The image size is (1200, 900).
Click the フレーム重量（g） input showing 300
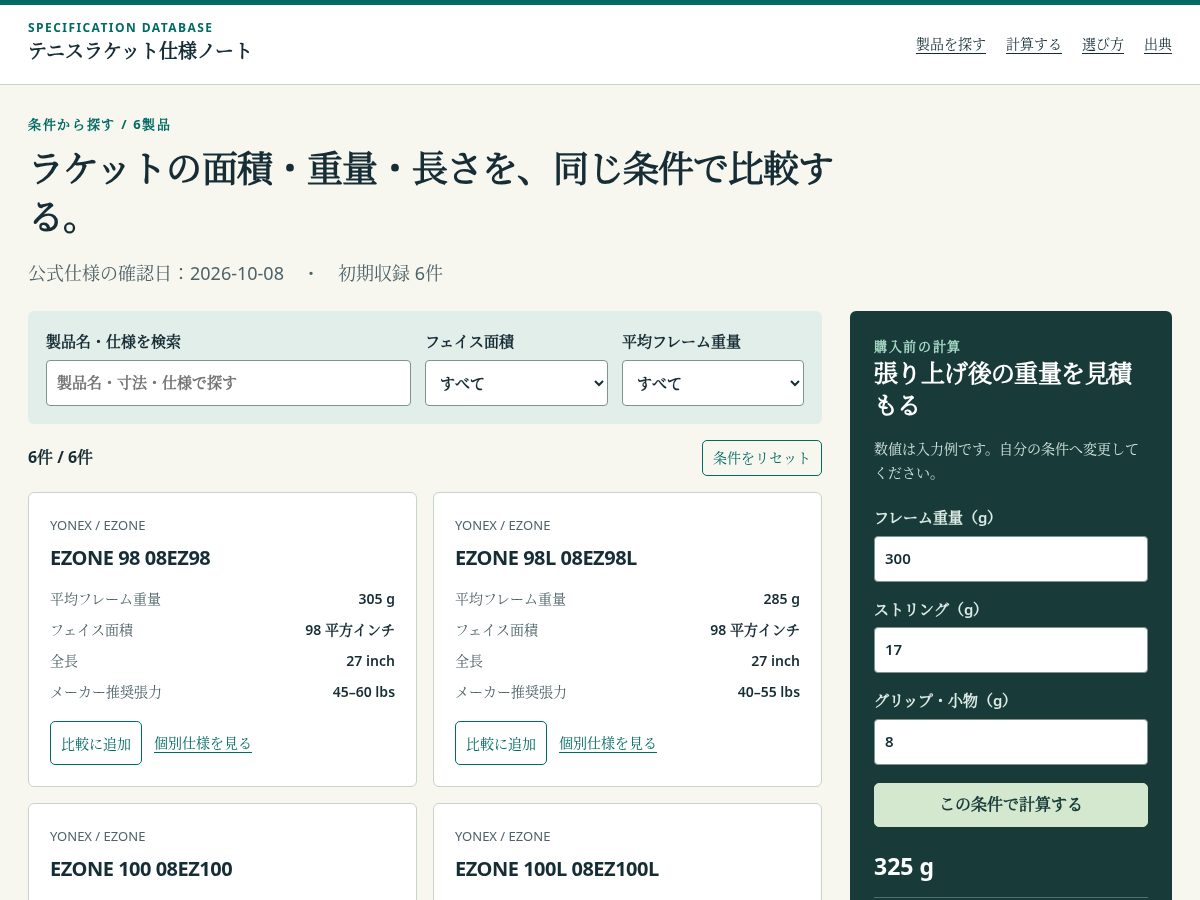pyautogui.click(x=1011, y=559)
